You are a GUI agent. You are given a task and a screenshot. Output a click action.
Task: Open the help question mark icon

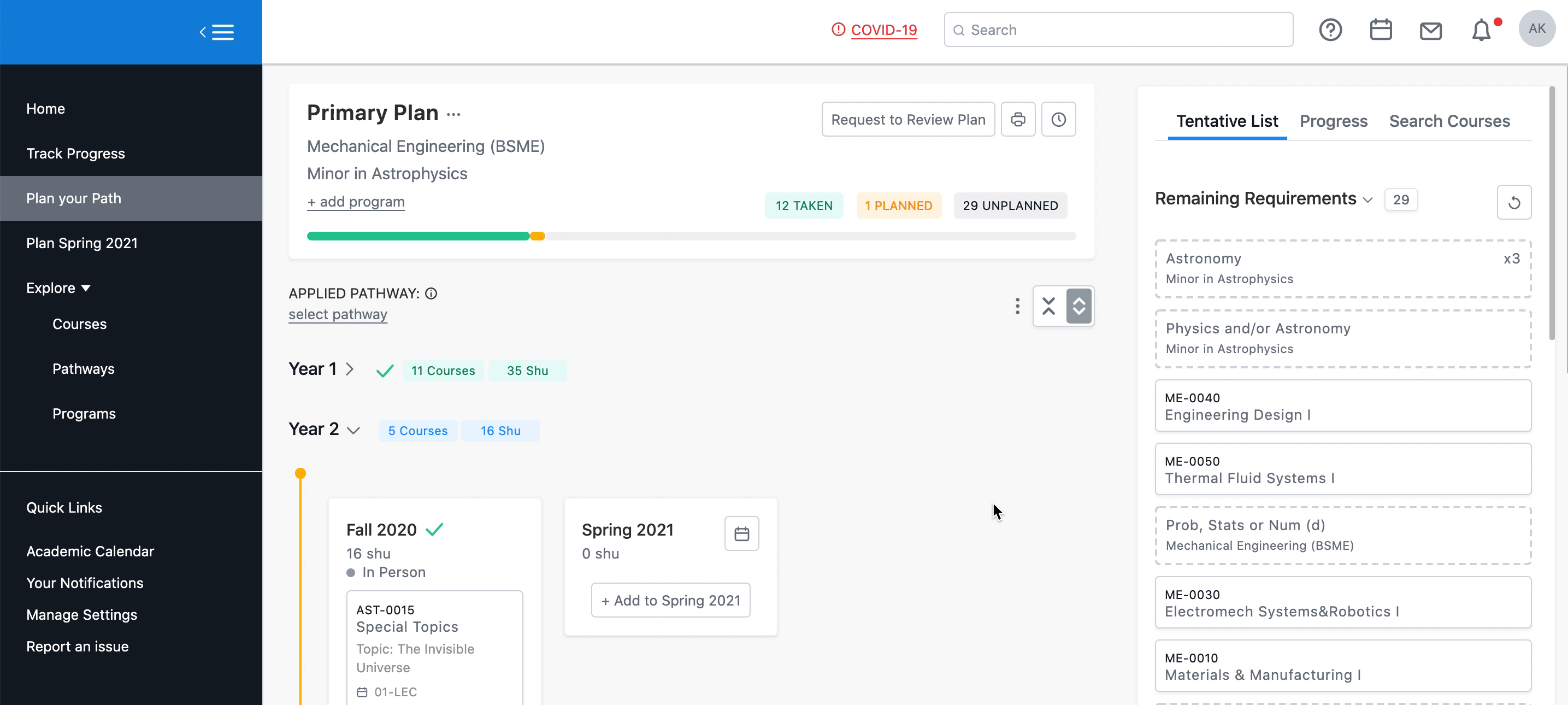click(x=1330, y=30)
